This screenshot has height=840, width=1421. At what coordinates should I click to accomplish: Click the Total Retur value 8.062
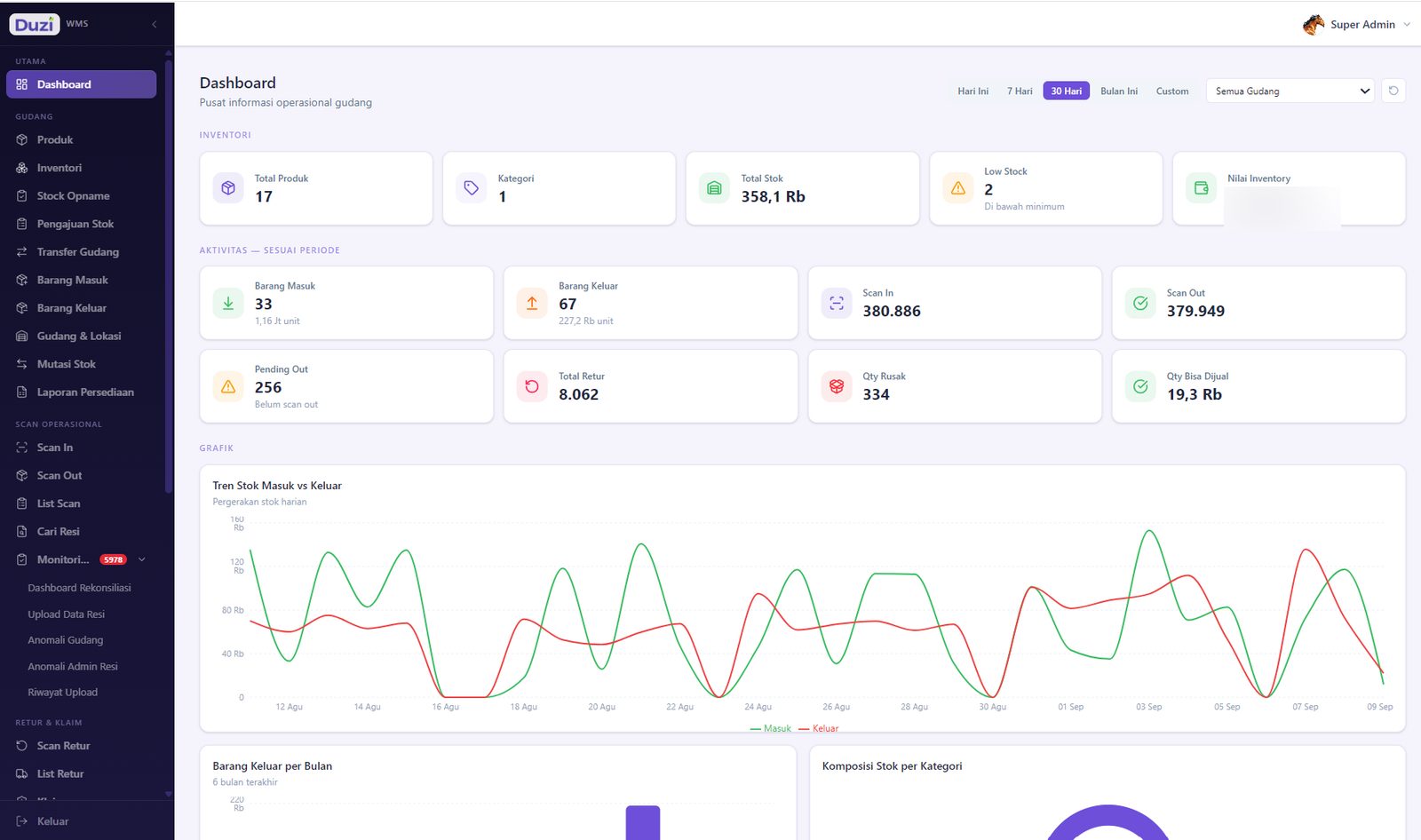coord(578,394)
